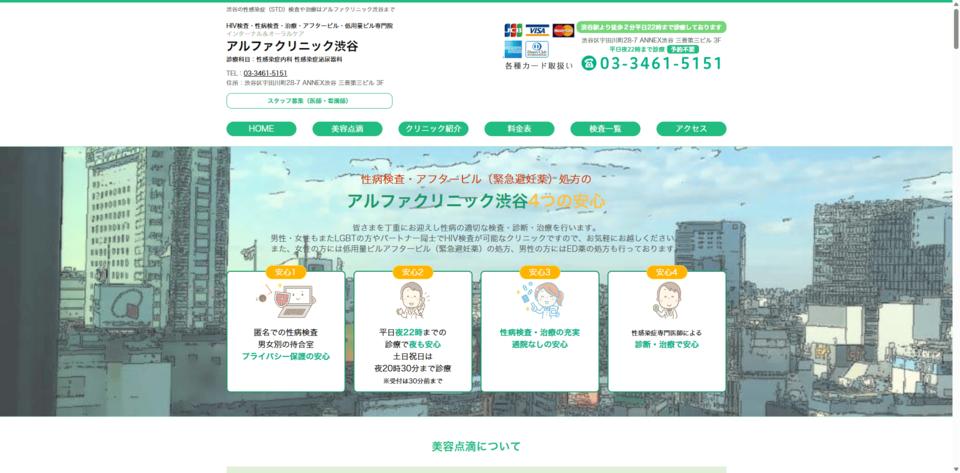Click the Diners Club card logo
This screenshot has width=960, height=473.
pyautogui.click(x=537, y=49)
